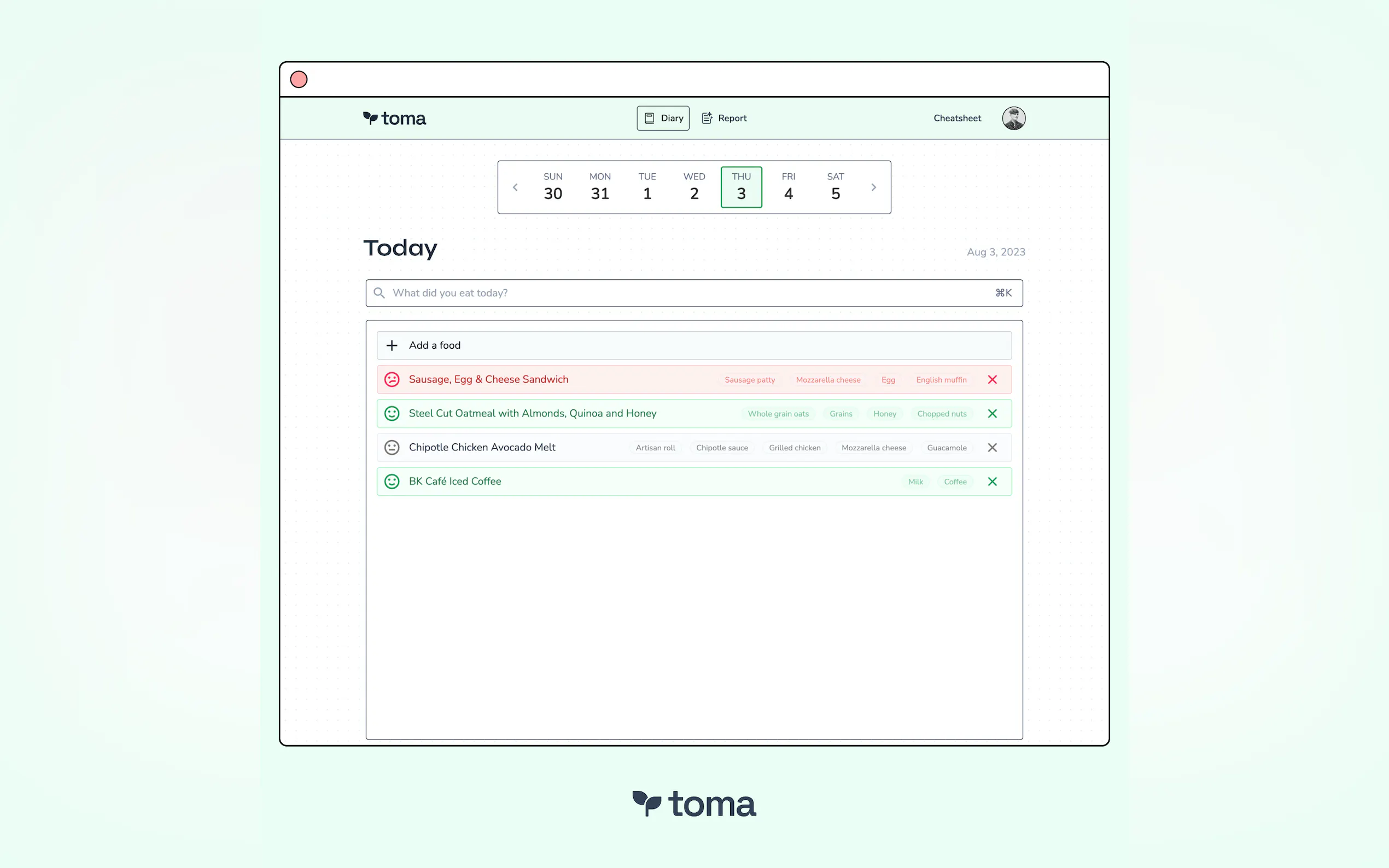Select Friday 4 in the week picker
Screen dimensions: 1389x868
[x=788, y=186]
